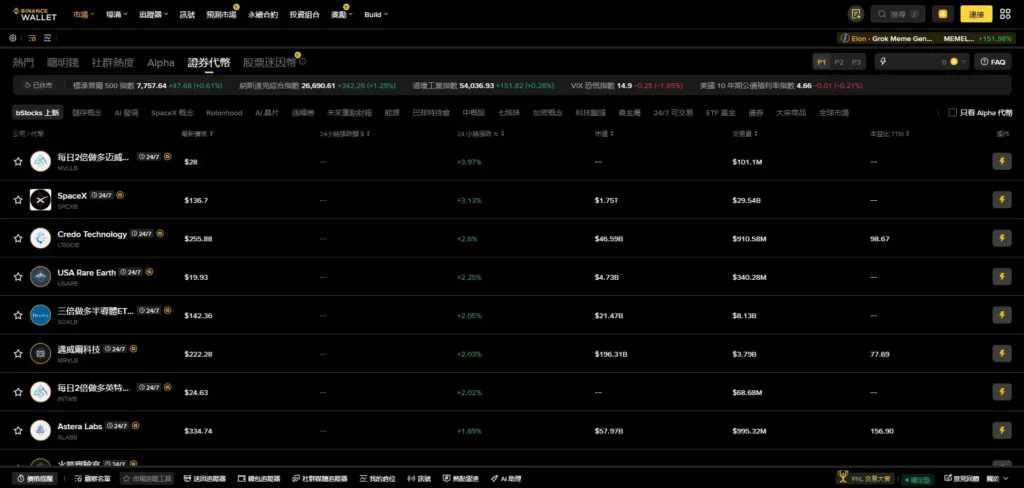Open the yellow square wallet icon
Screen dimensions: 1024x488
(x=942, y=14)
